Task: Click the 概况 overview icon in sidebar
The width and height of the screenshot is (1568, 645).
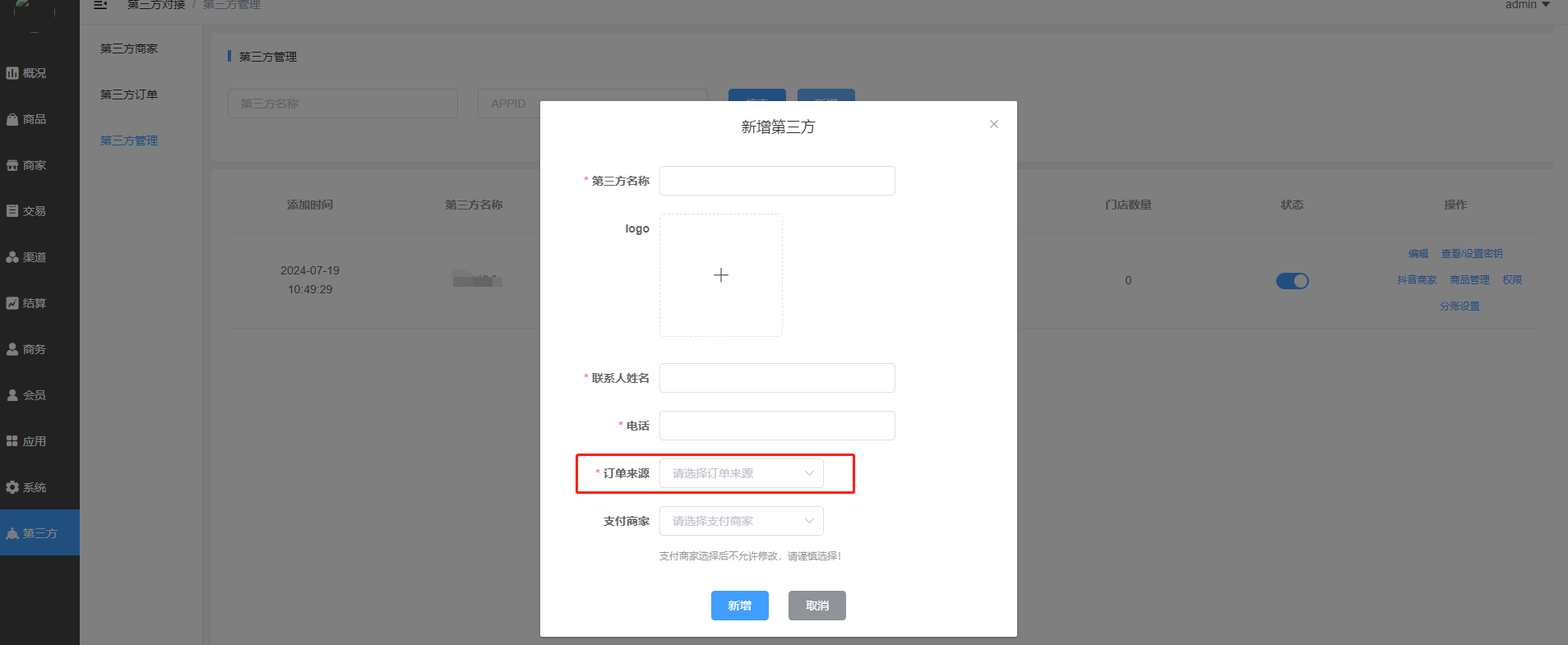Action: point(12,73)
